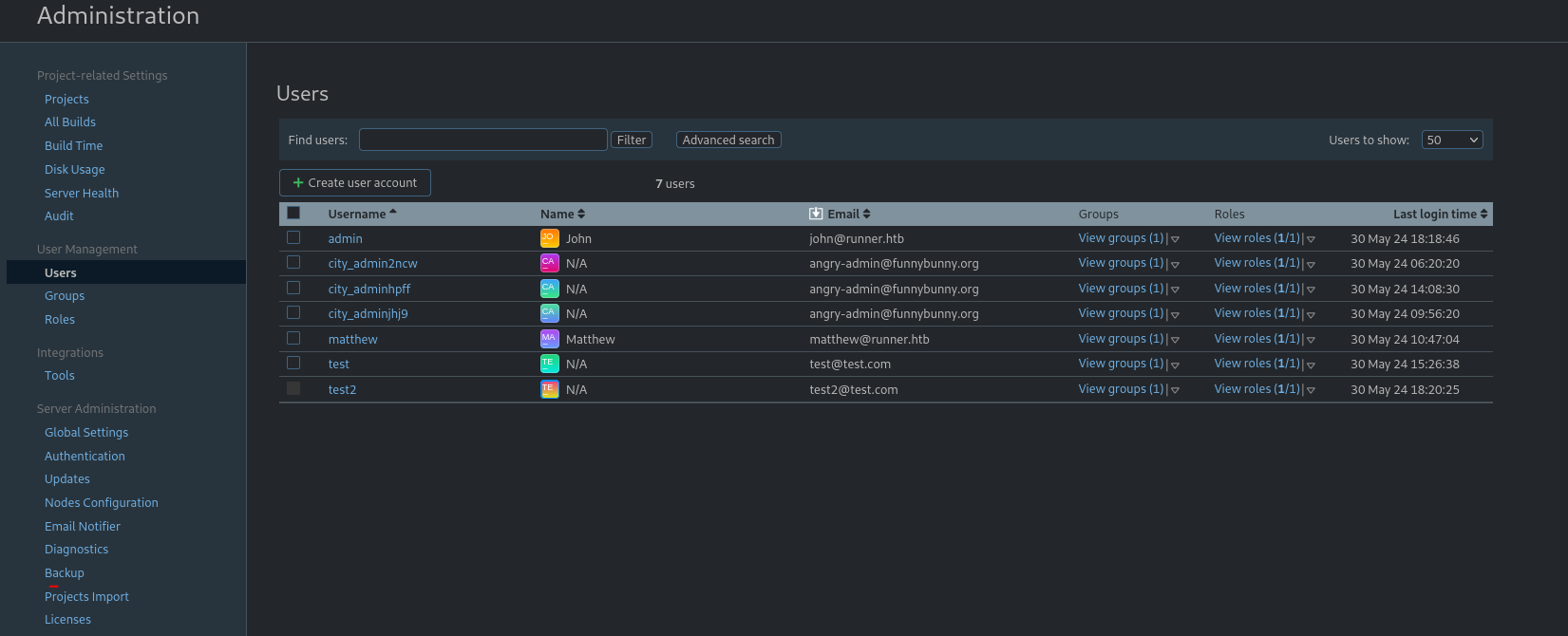Image resolution: width=1568 pixels, height=636 pixels.
Task: Go to Audit in the sidebar
Action: (59, 215)
